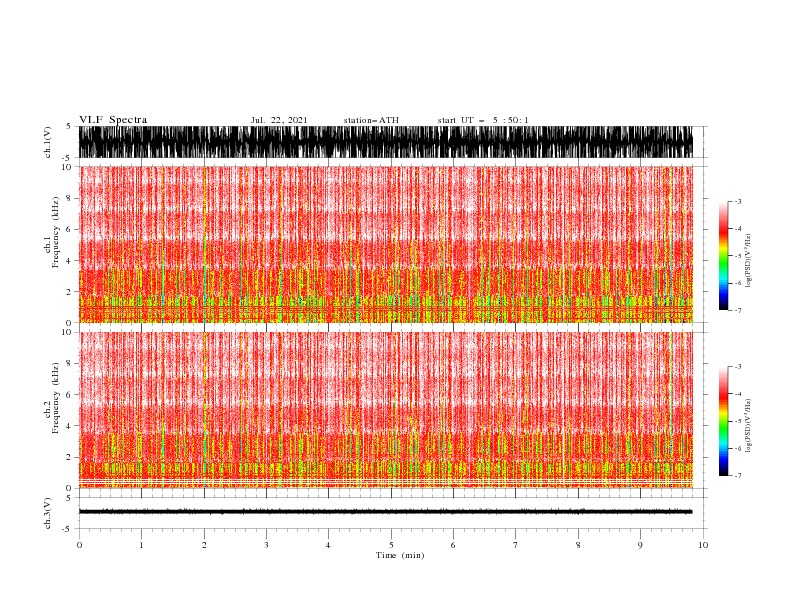Click the "9" tick on the time axis

[640, 545]
